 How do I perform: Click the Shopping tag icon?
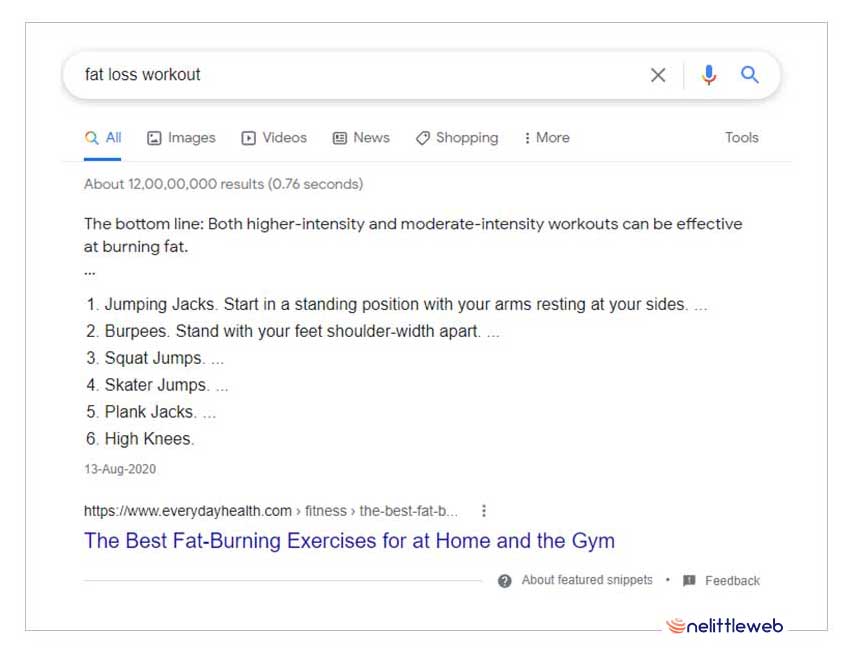(423, 138)
